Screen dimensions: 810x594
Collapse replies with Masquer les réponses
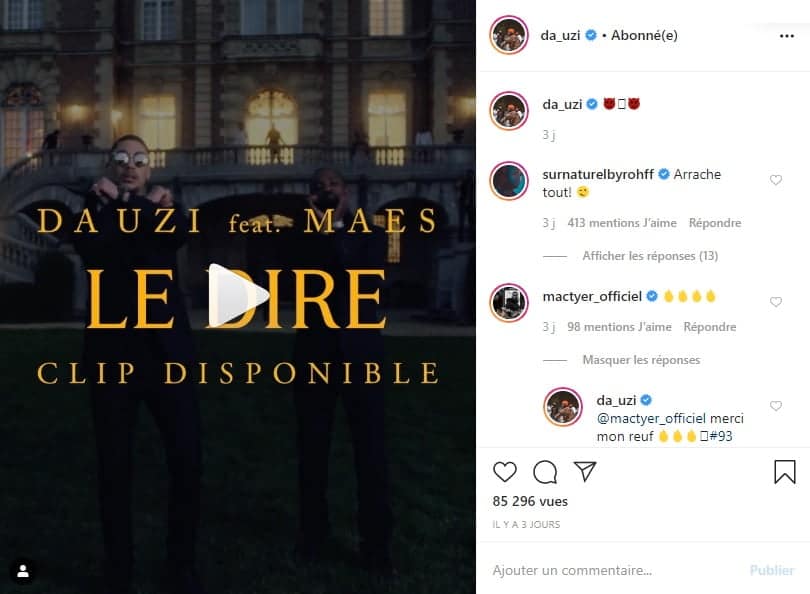[x=641, y=359]
